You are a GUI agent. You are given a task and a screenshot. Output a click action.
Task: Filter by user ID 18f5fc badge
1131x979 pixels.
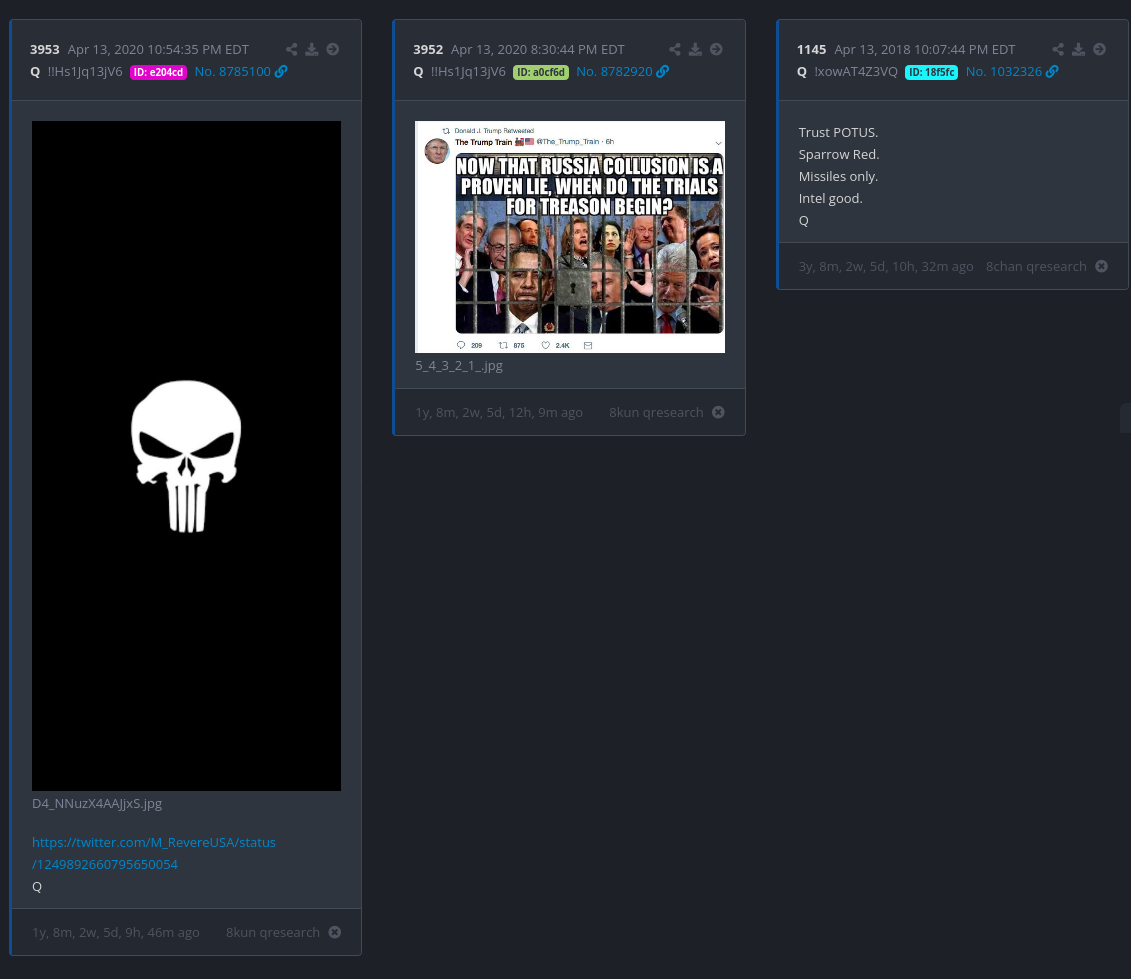[x=931, y=72]
